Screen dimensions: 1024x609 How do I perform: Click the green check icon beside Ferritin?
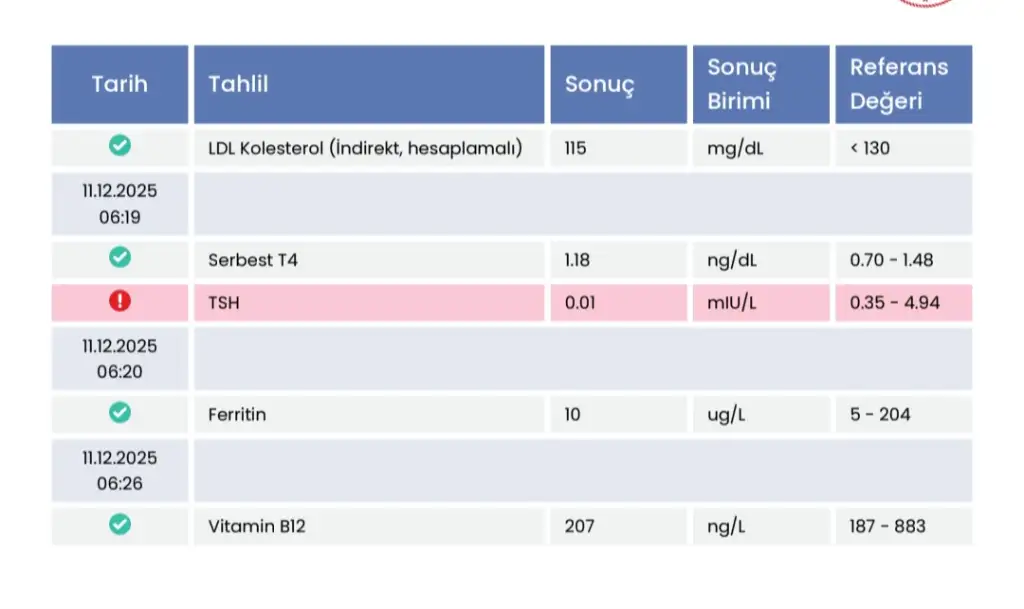119,412
